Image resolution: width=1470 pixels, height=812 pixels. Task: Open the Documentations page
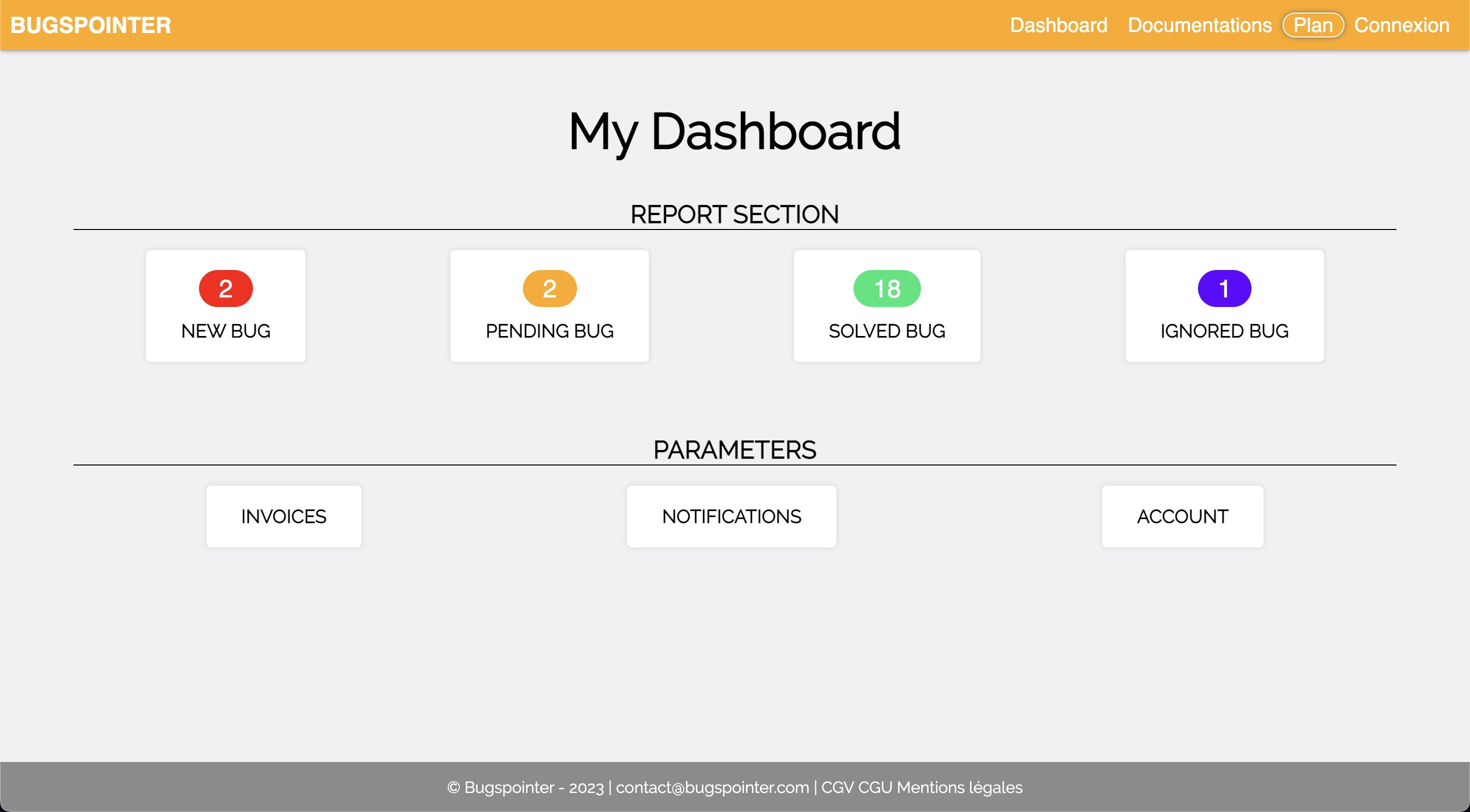(1199, 24)
